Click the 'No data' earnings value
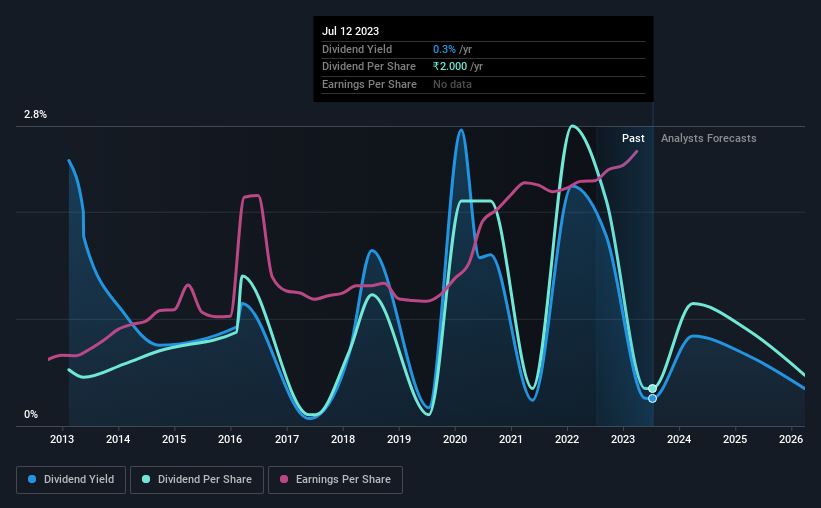The image size is (821, 508). pyautogui.click(x=452, y=84)
